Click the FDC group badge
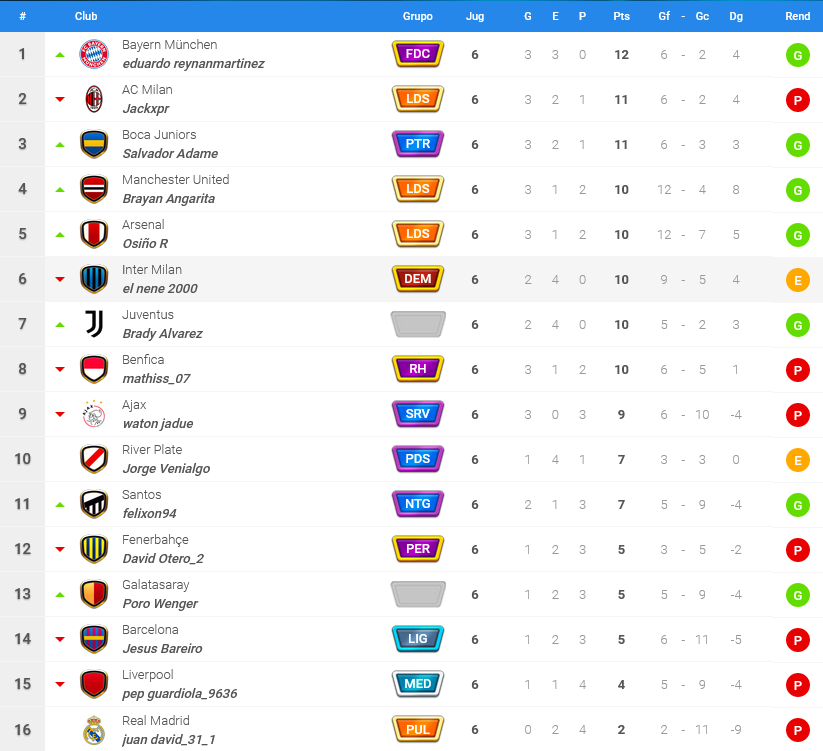This screenshot has height=751, width=823. coord(418,54)
